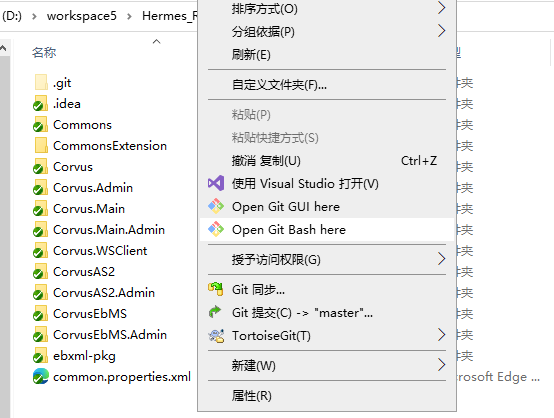Open 自定义文件夹(F)... from context menu

pos(326,85)
